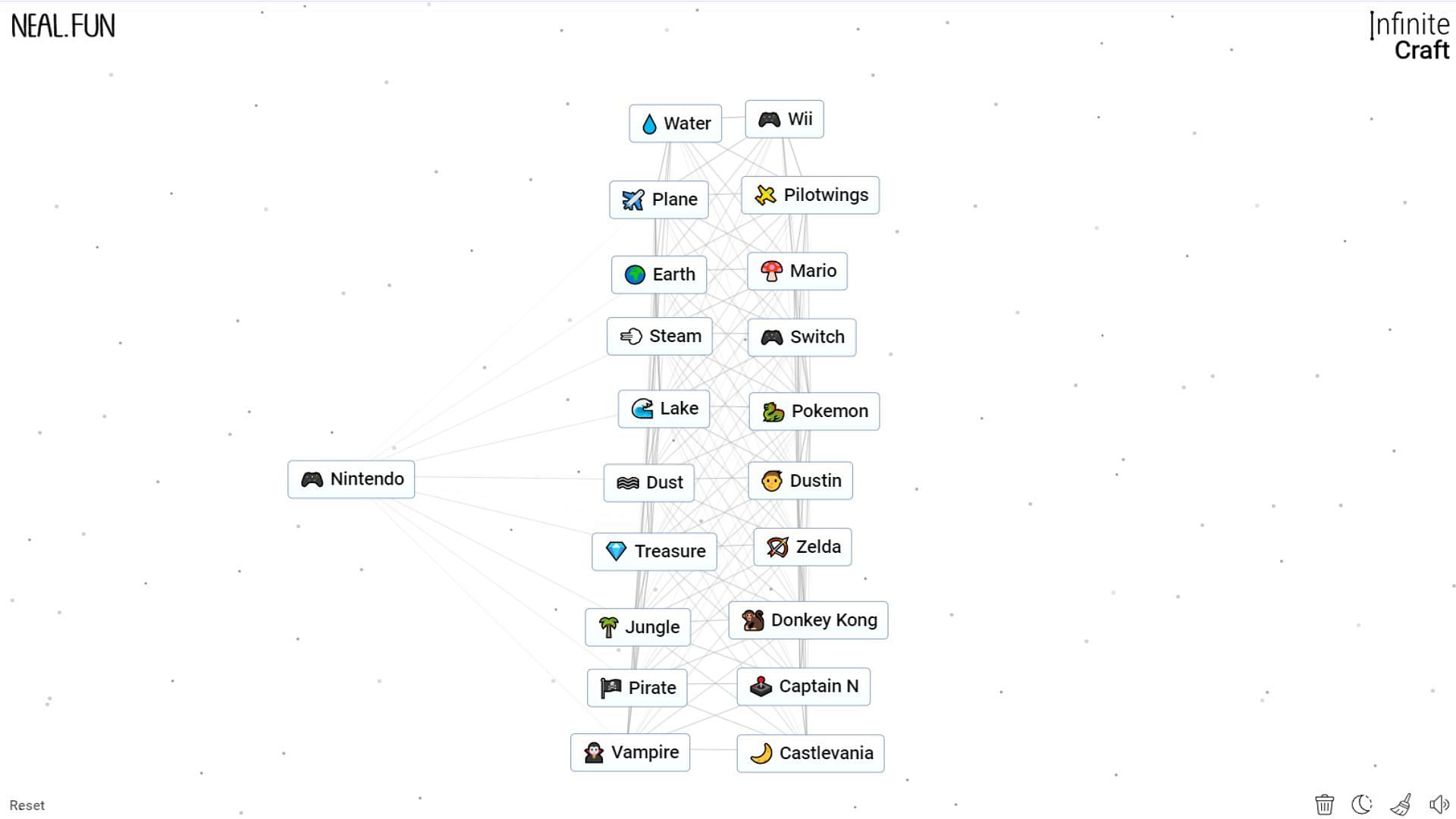Click the Nintendo game controller icon
Screen dimensions: 1456x819
tap(312, 478)
